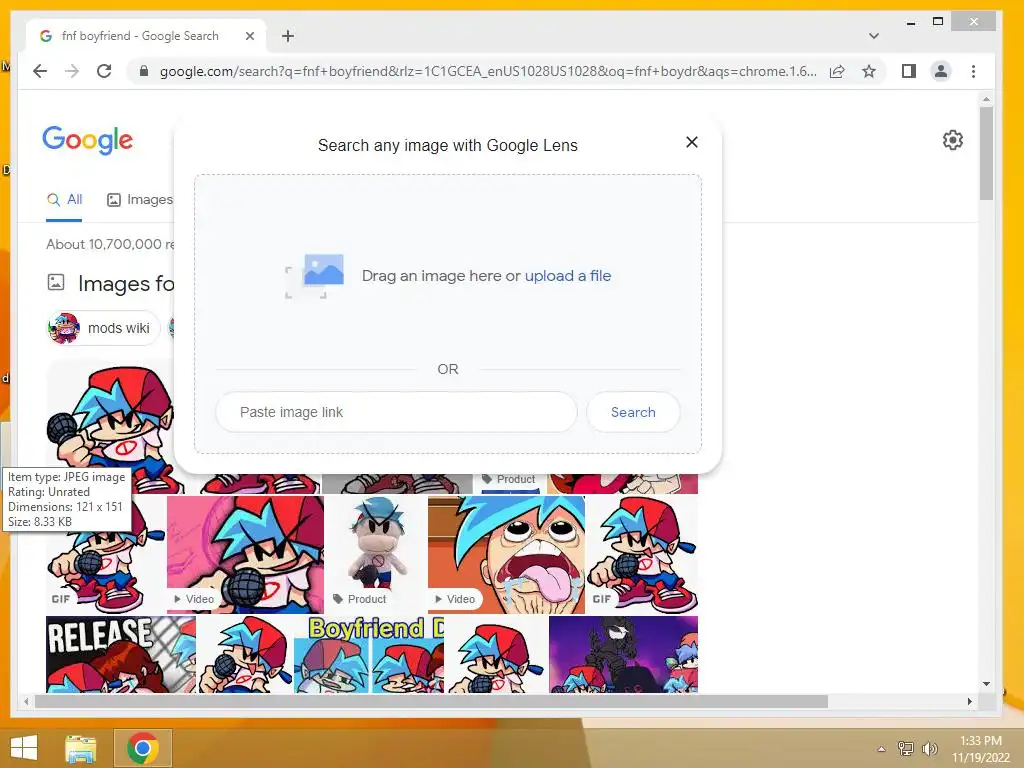Open the Chrome profile avatar icon
This screenshot has height=768, width=1024.
pos(940,71)
